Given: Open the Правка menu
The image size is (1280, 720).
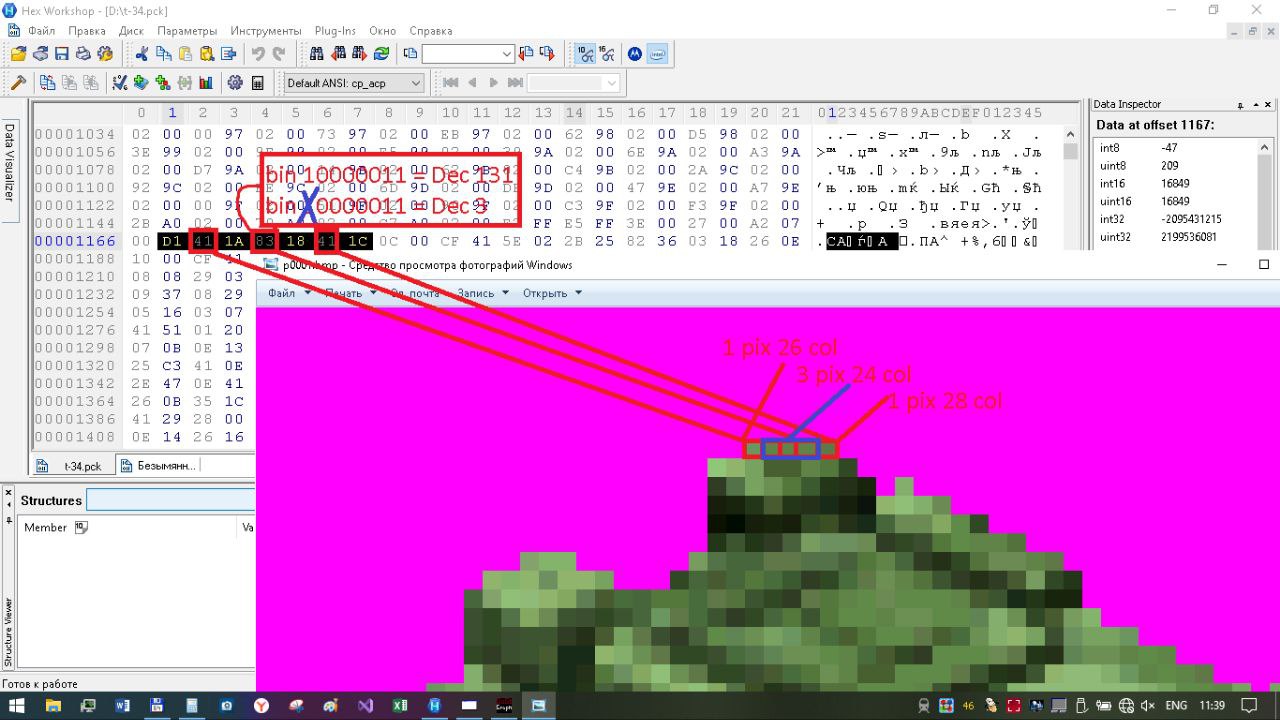Looking at the screenshot, I should 87,31.
